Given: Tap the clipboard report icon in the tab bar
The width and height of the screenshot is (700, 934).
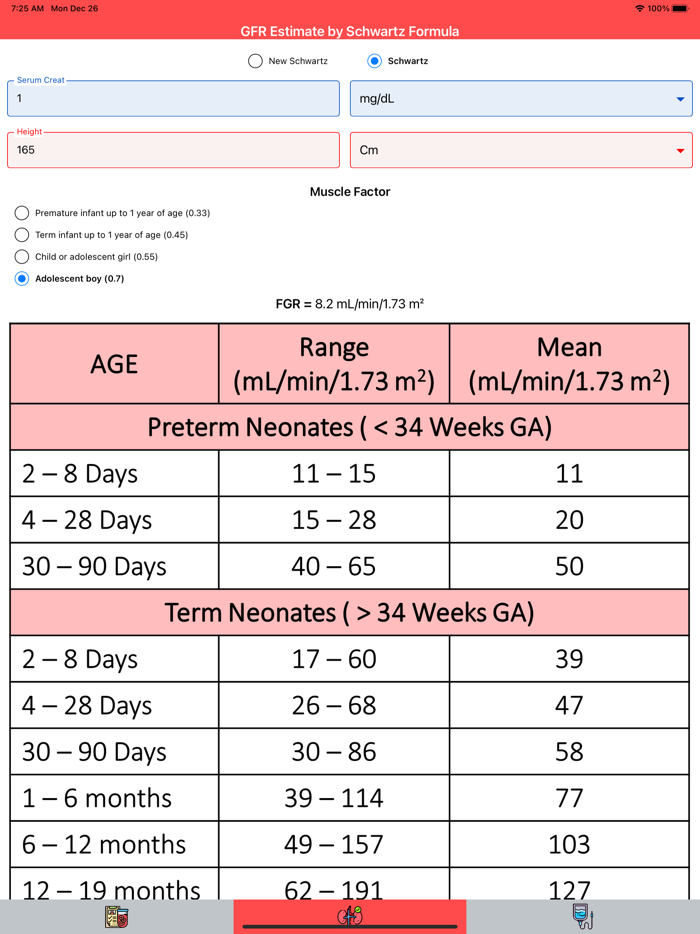Looking at the screenshot, I should click(116, 916).
